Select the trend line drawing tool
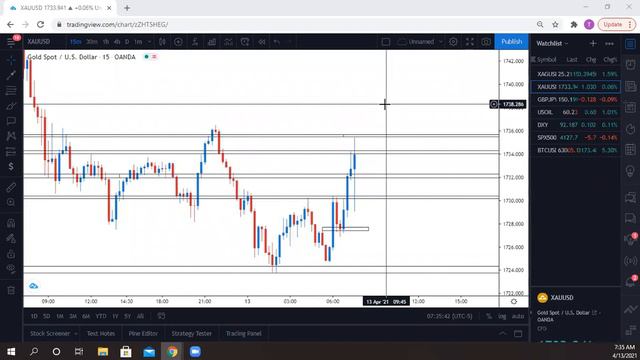The height and width of the screenshot is (360, 640). (x=11, y=75)
